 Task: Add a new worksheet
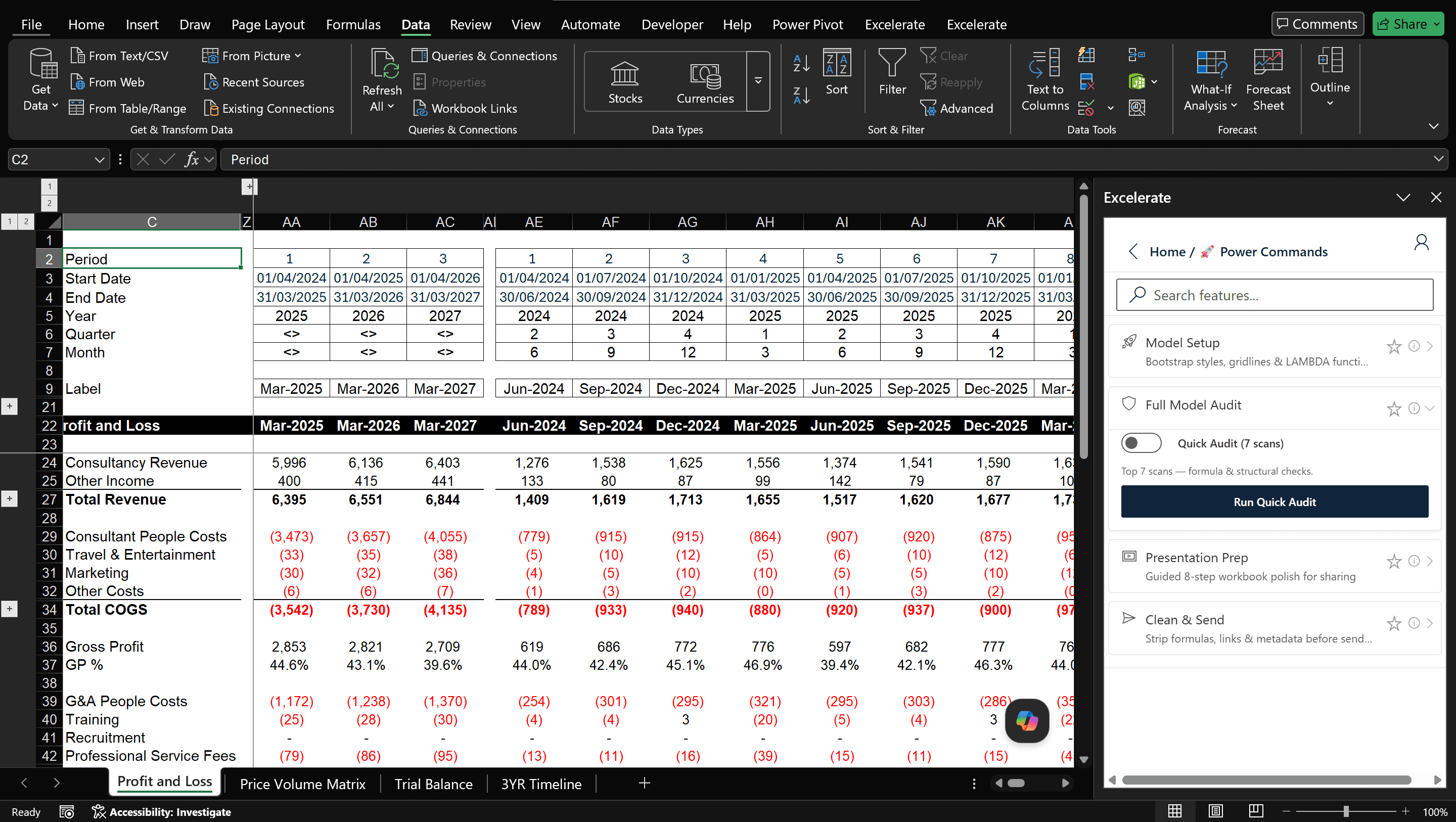point(644,783)
